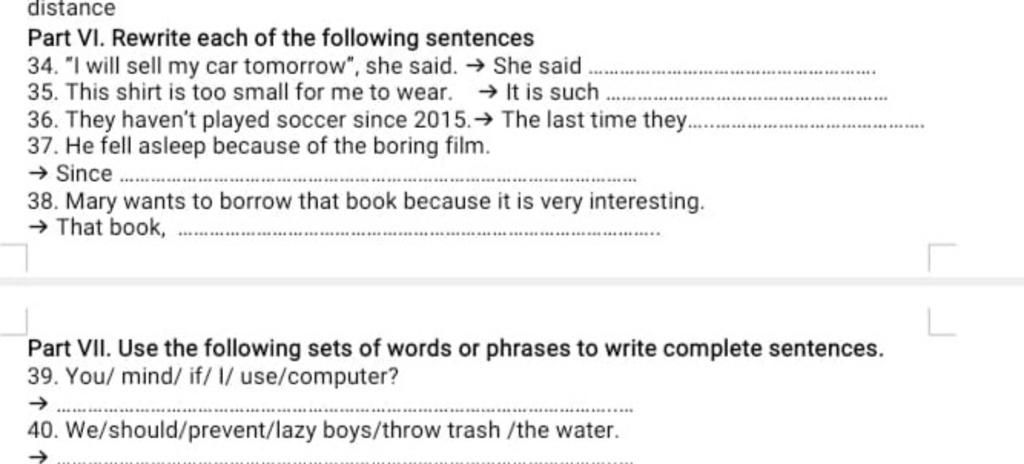Click the answer line under question 39
This screenshot has height=464, width=1024.
click(345, 410)
